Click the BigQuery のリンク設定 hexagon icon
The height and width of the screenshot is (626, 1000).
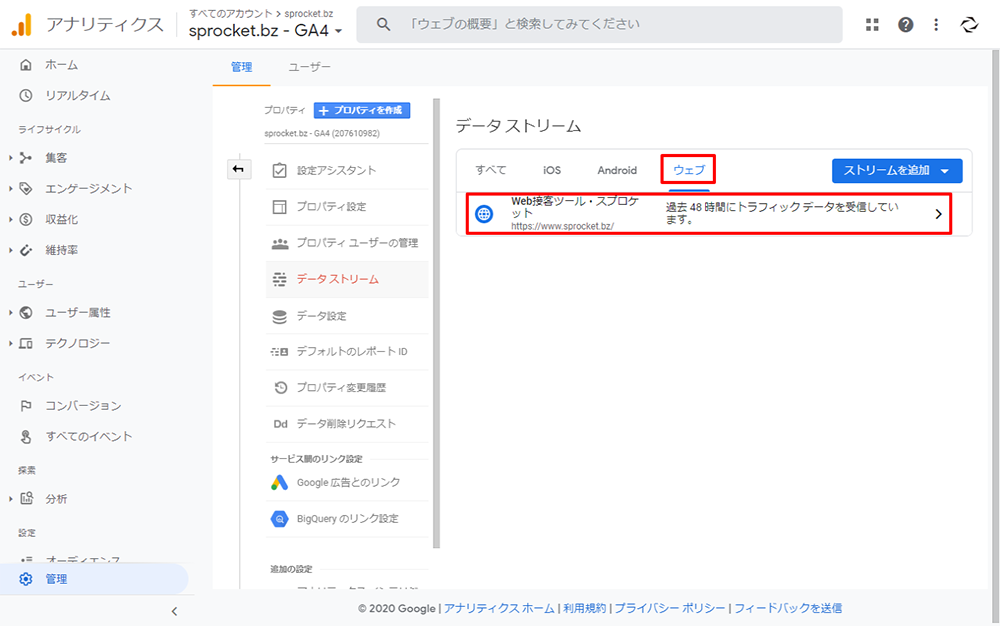coord(279,519)
